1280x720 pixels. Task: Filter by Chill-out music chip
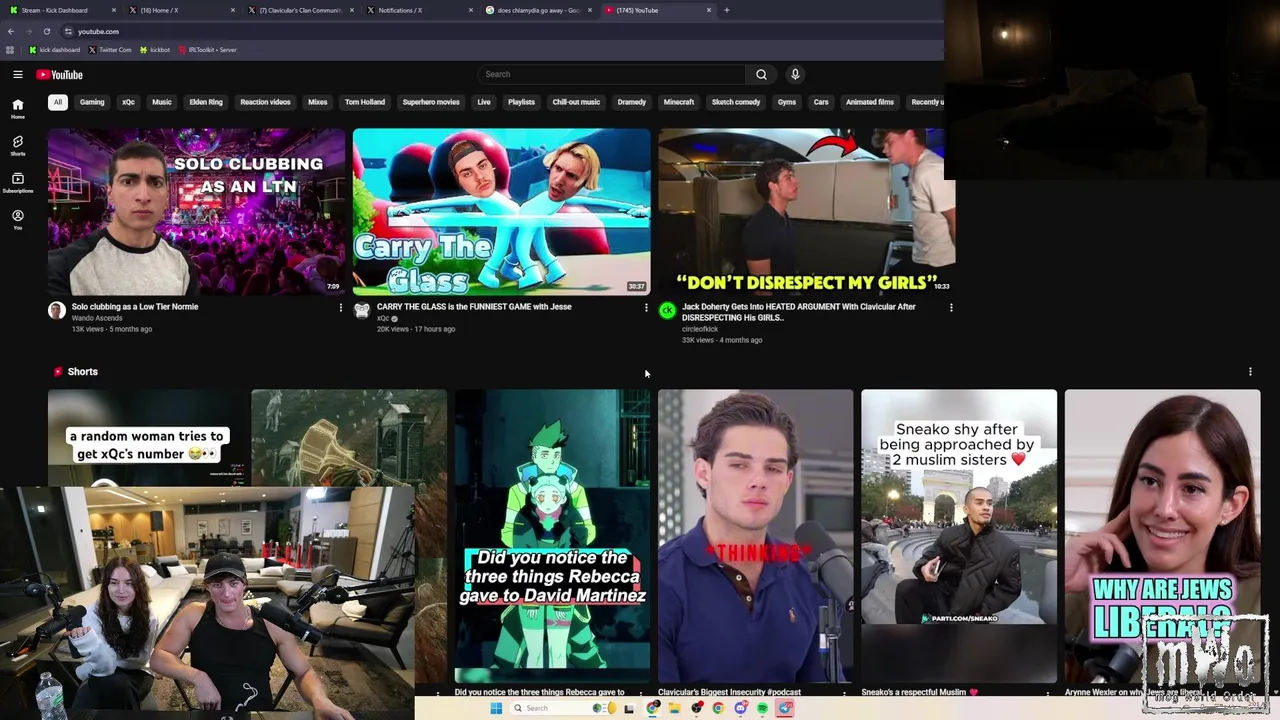pyautogui.click(x=576, y=102)
